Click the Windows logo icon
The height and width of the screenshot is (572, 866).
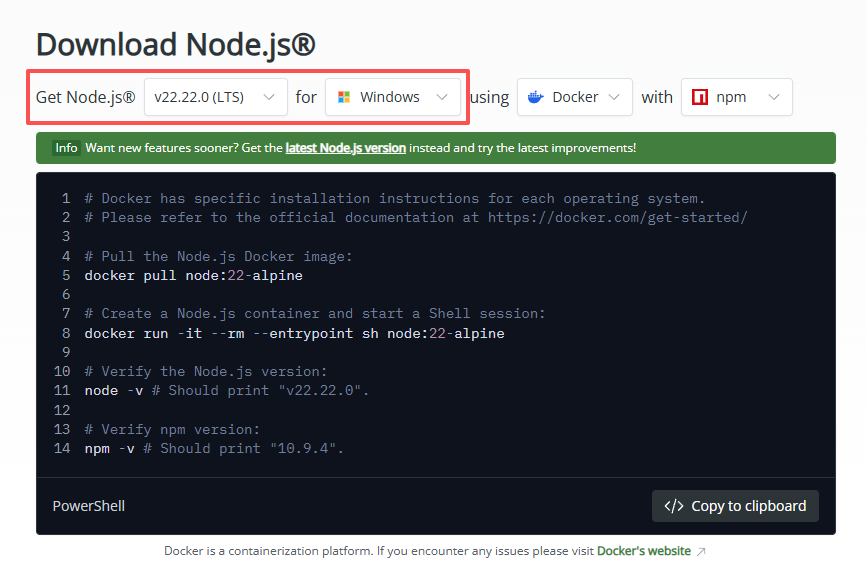(344, 97)
